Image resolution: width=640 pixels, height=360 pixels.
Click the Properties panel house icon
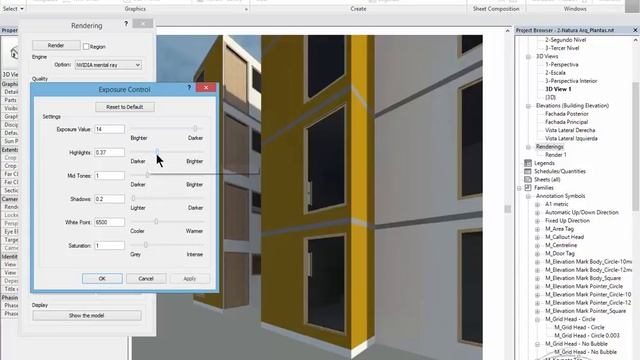pos(14,53)
